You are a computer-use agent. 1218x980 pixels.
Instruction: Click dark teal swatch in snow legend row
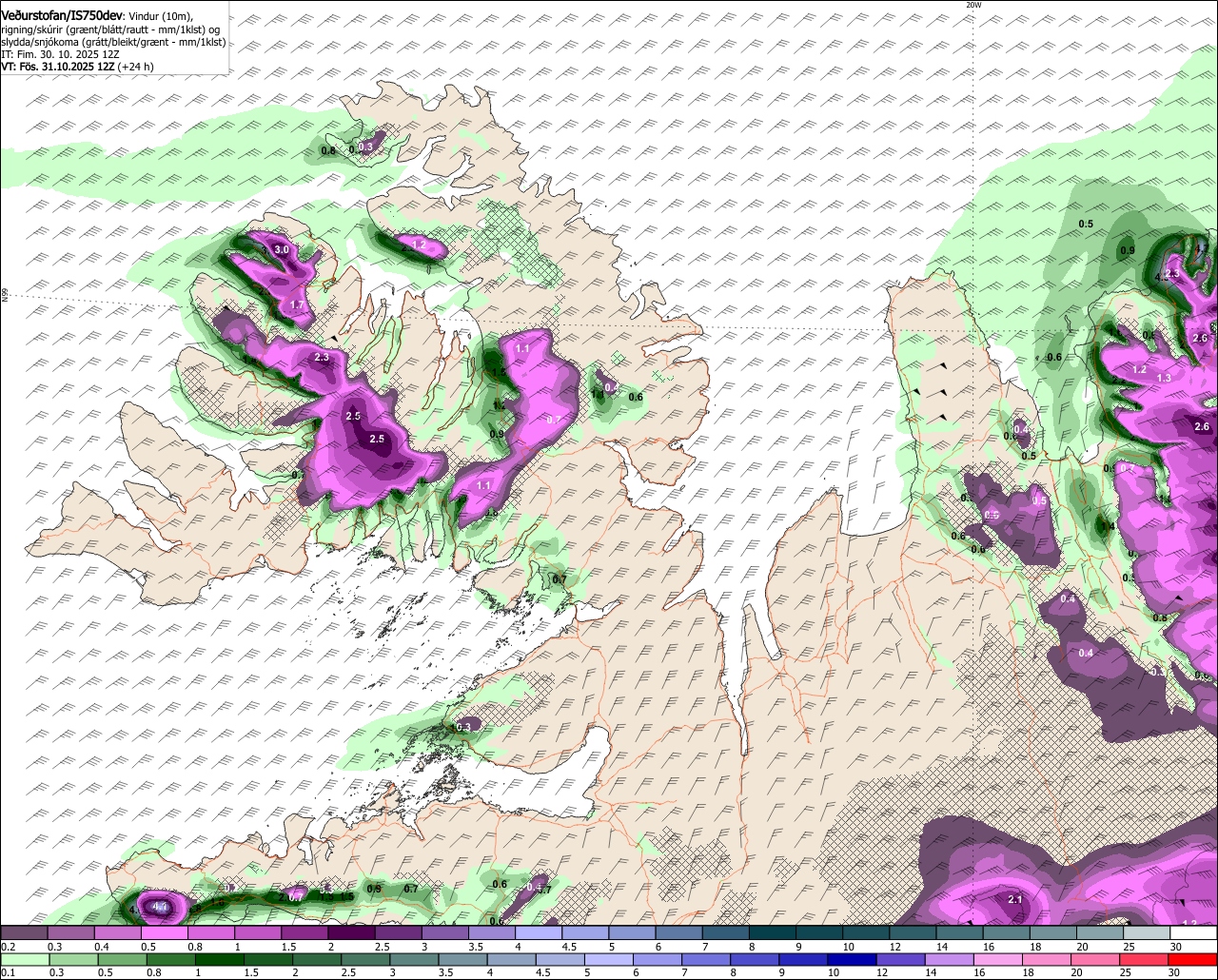tap(773, 932)
